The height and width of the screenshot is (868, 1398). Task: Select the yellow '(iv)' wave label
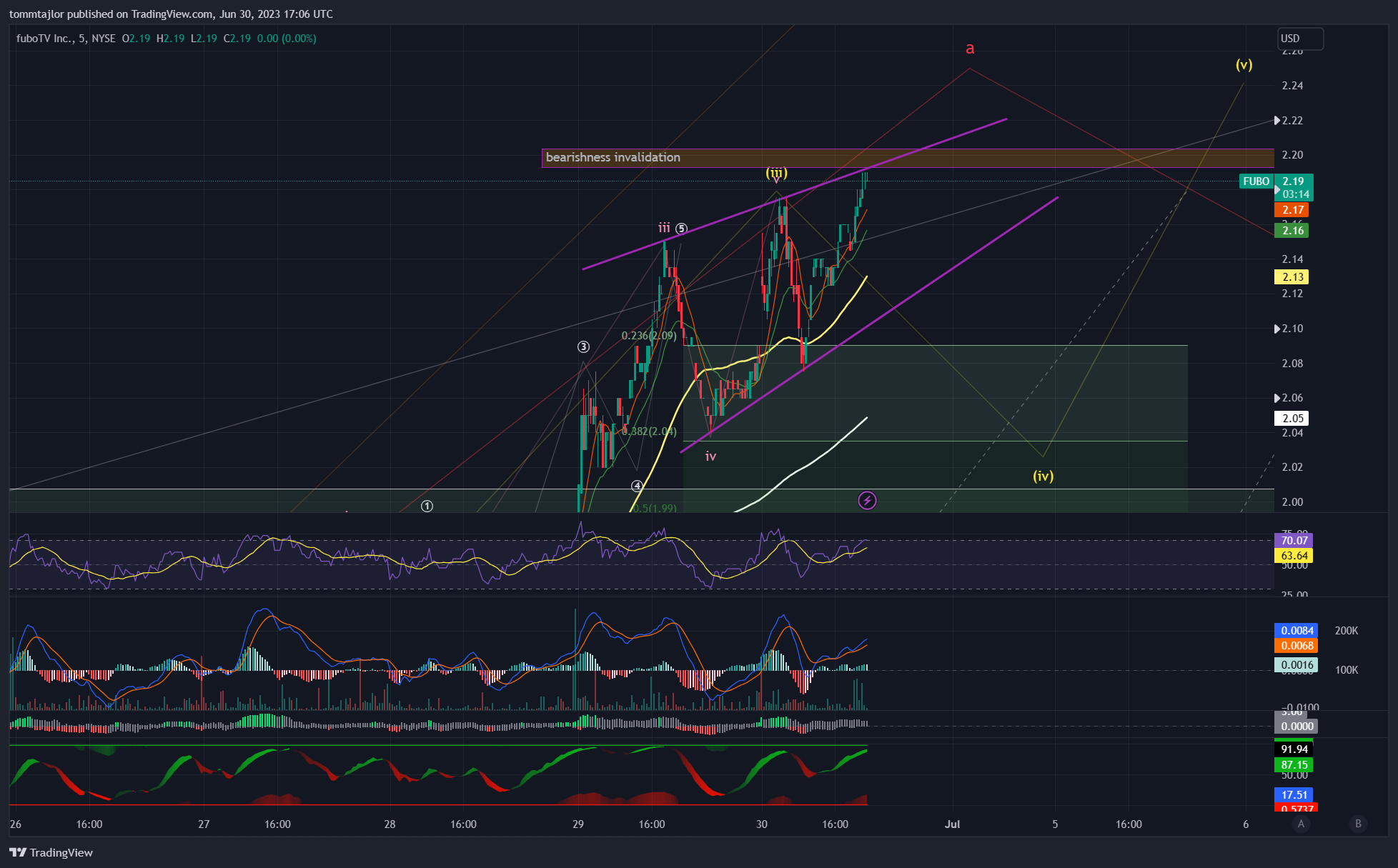click(x=1043, y=476)
